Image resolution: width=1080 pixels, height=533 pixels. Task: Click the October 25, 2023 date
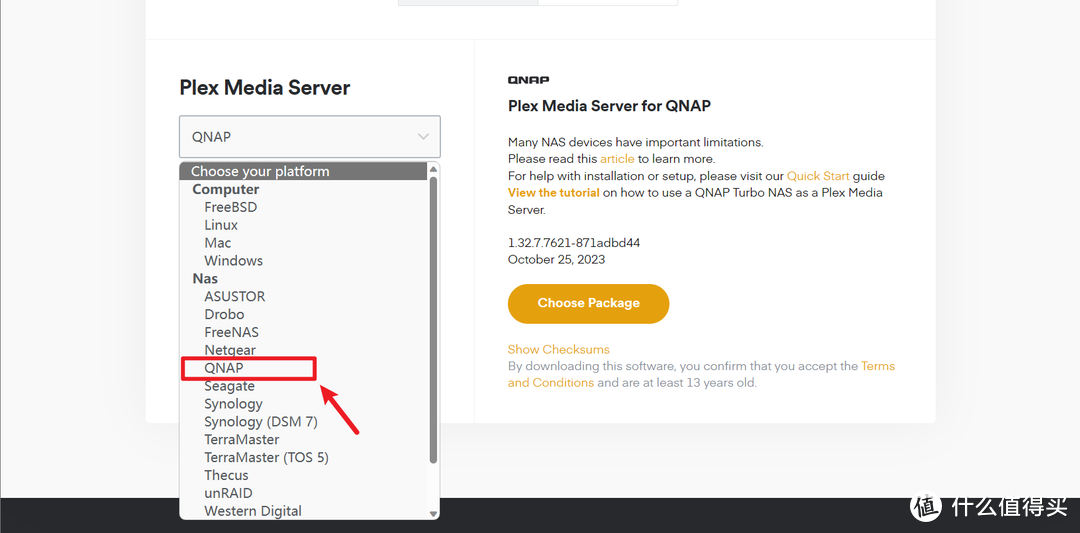tap(557, 260)
